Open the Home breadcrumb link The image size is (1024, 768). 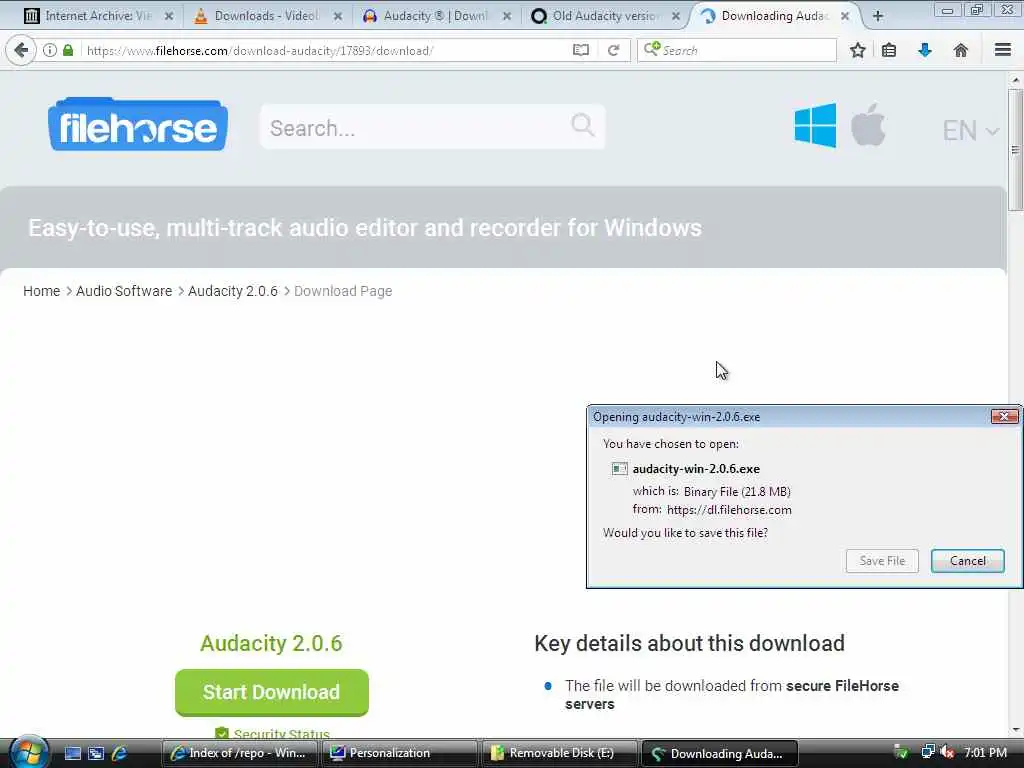pos(42,291)
